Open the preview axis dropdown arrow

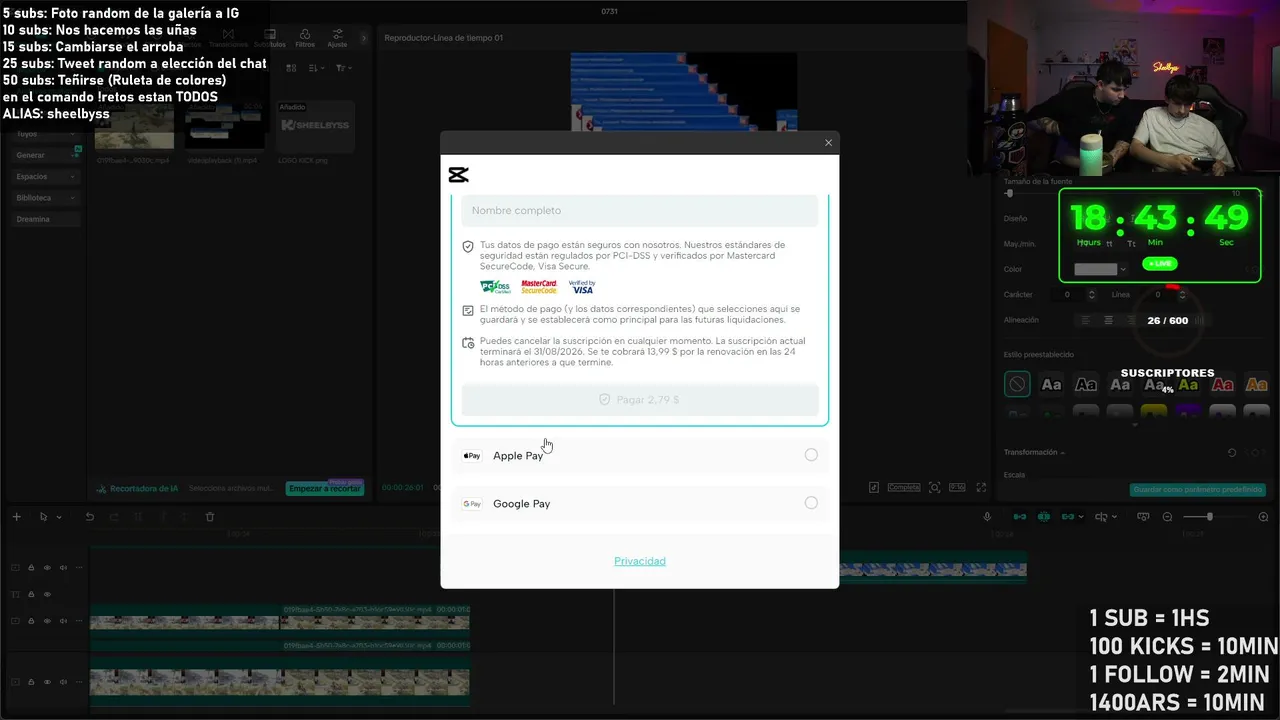[1115, 517]
